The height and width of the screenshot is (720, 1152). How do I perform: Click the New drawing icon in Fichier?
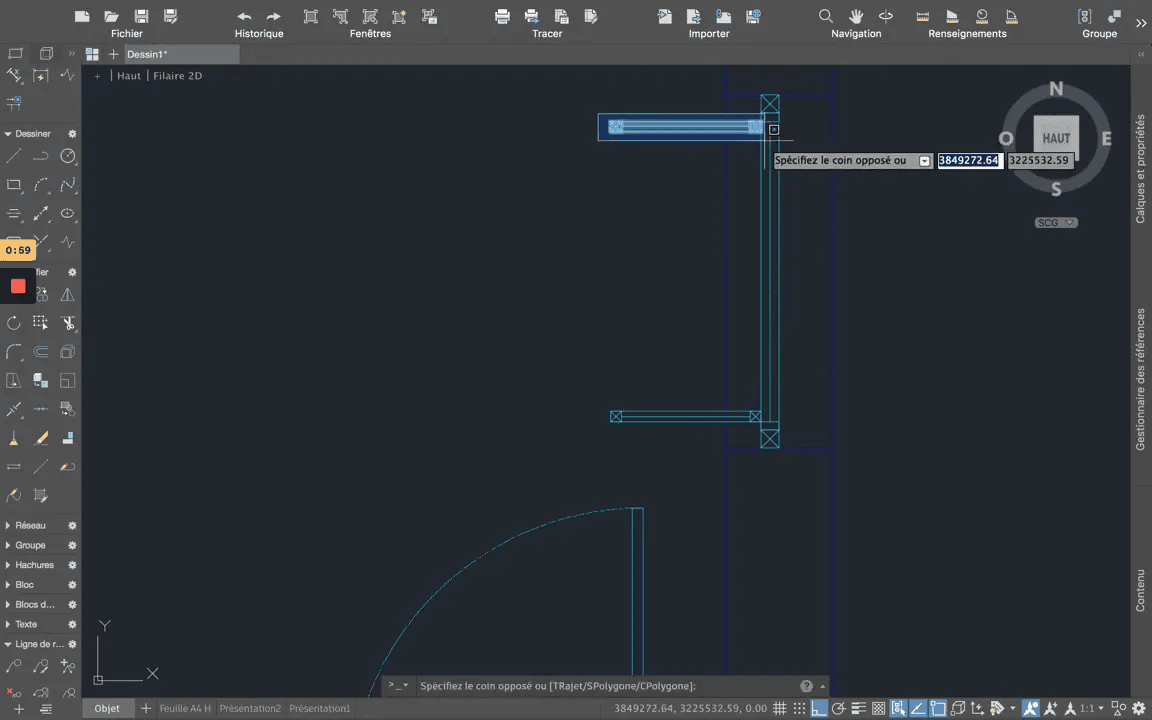tap(82, 16)
